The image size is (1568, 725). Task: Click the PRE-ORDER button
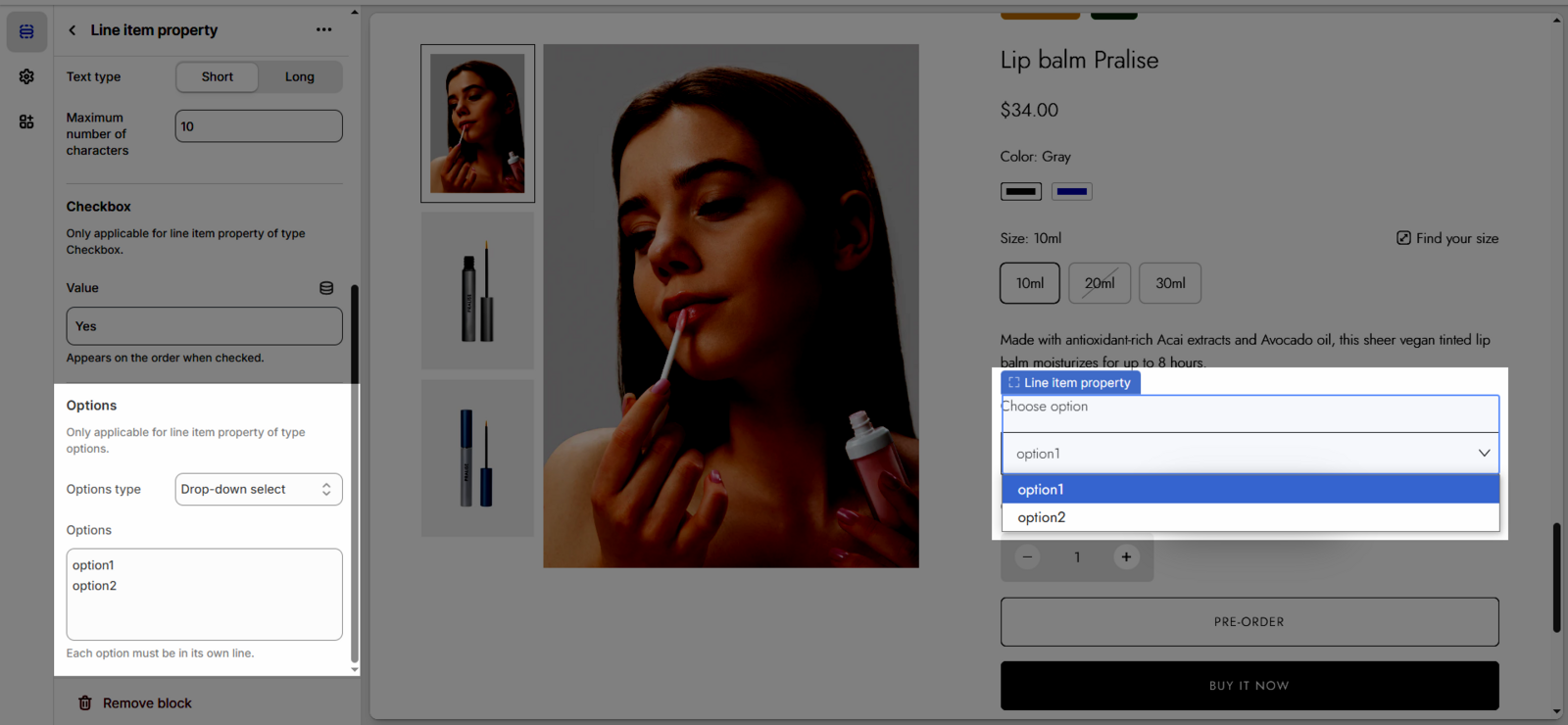pyautogui.click(x=1249, y=622)
